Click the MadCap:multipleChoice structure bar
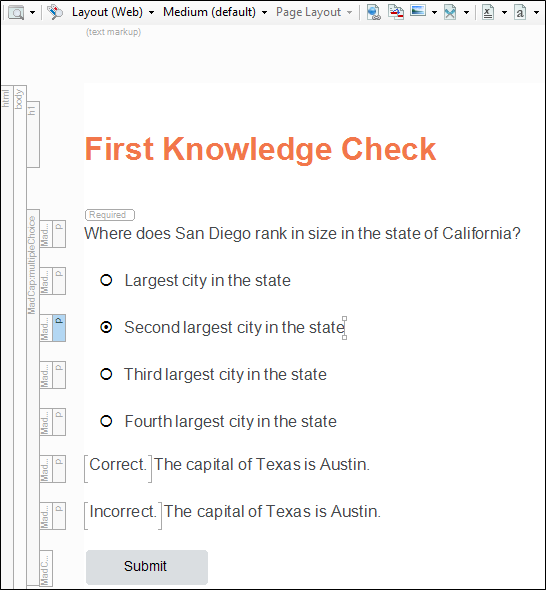The image size is (546, 590). [x=33, y=399]
